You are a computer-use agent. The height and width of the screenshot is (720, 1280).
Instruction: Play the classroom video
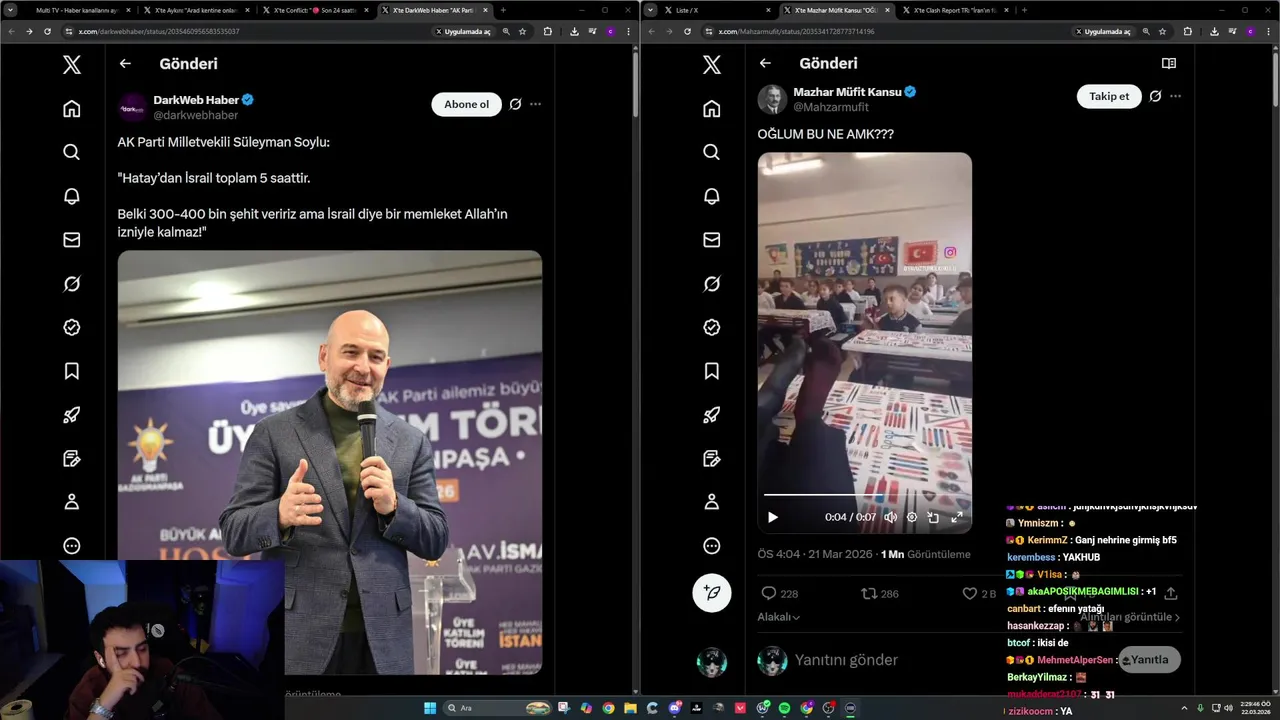click(772, 517)
